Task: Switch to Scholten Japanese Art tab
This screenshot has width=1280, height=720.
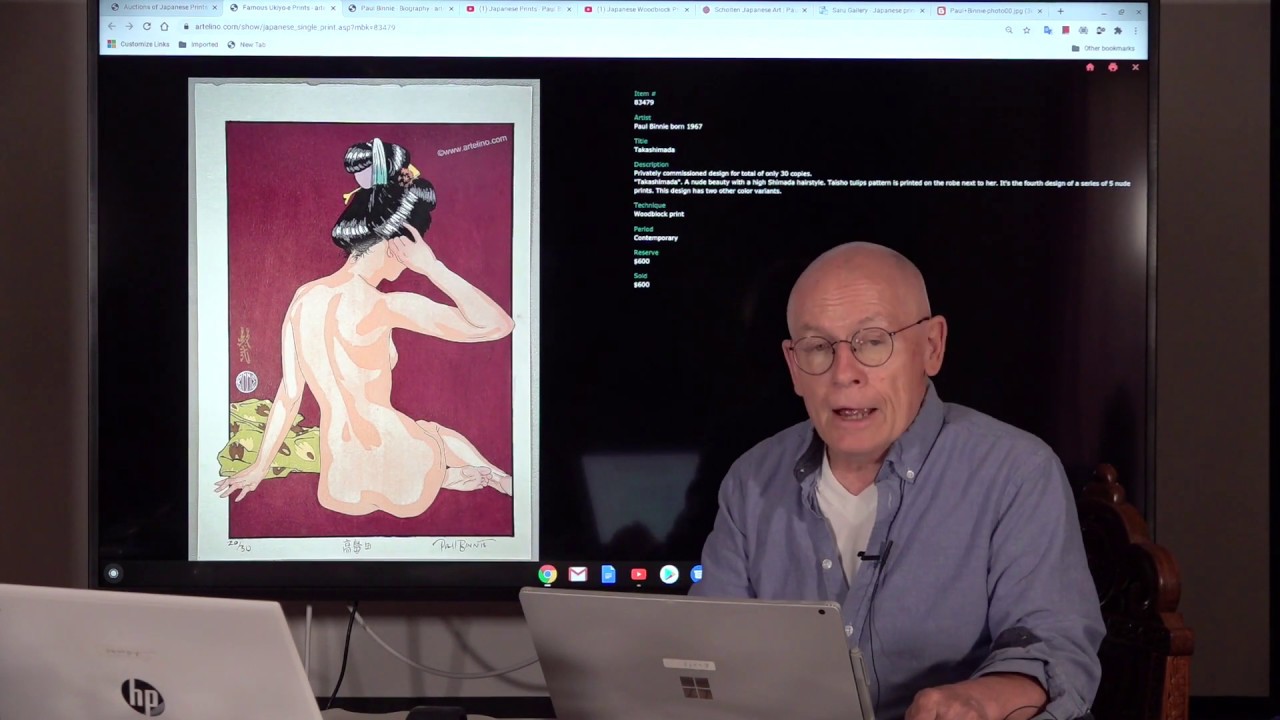Action: [x=754, y=10]
